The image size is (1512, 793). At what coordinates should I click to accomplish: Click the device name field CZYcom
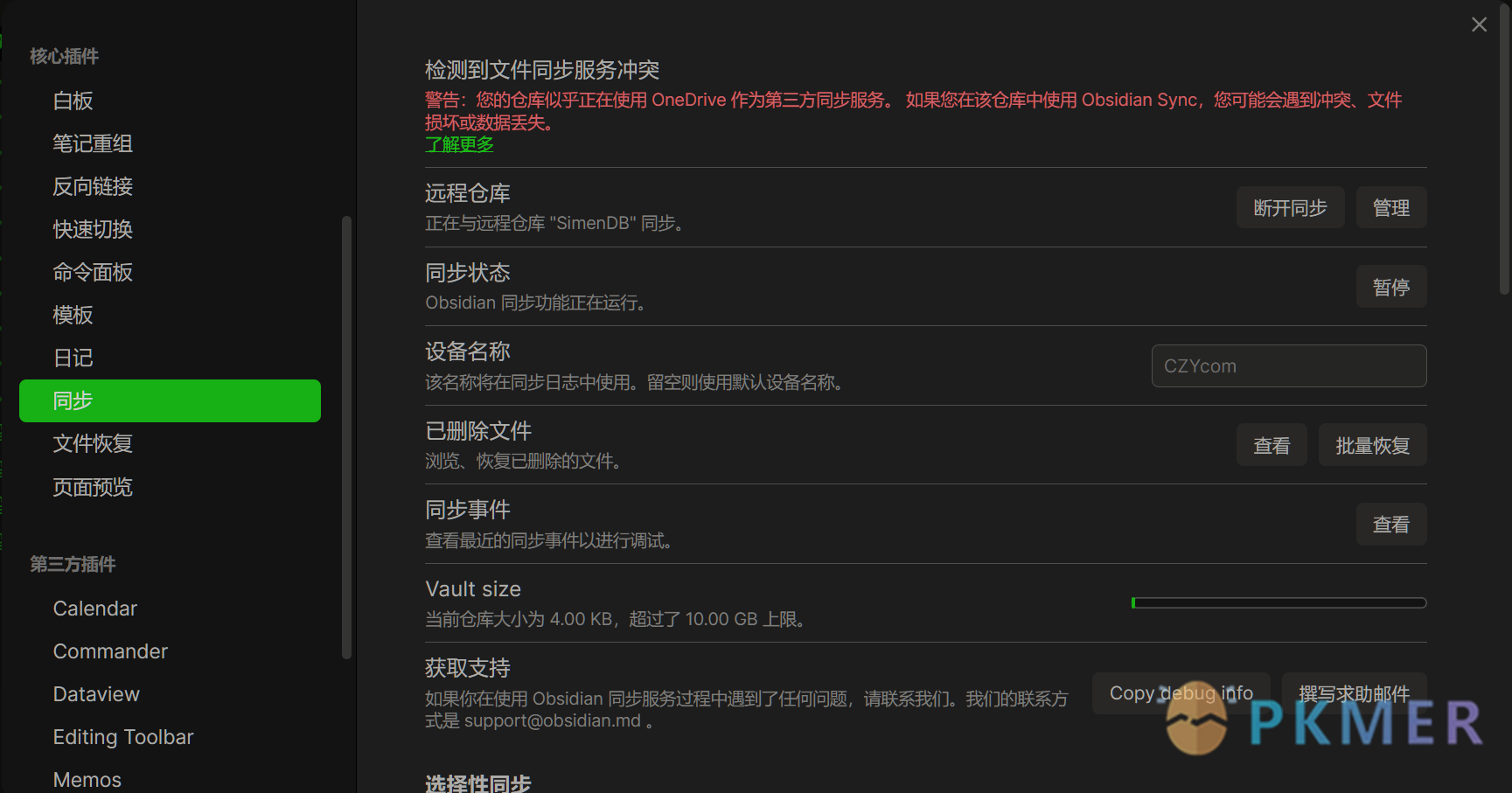click(x=1289, y=365)
